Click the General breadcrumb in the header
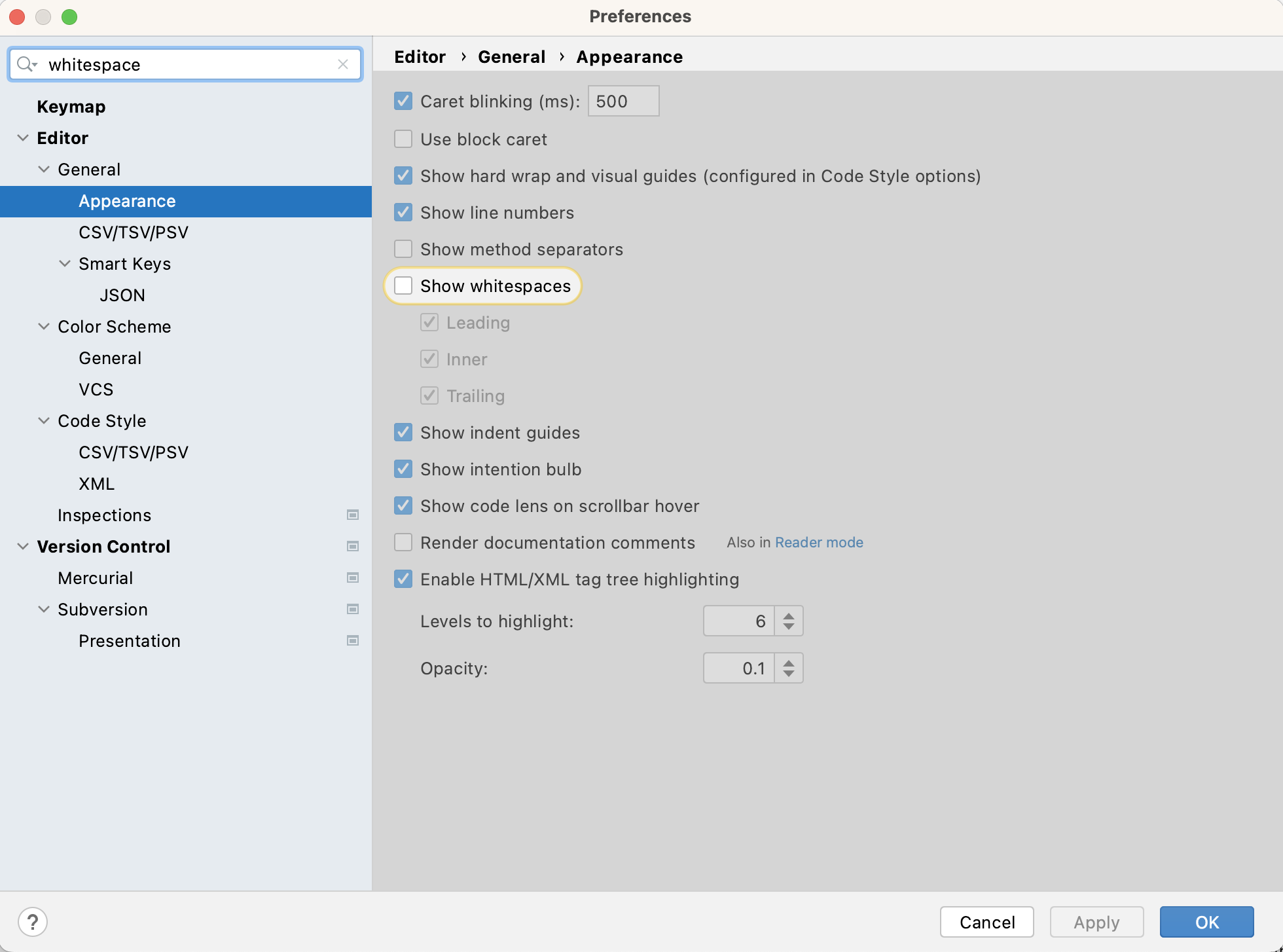This screenshot has height=952, width=1283. point(511,56)
